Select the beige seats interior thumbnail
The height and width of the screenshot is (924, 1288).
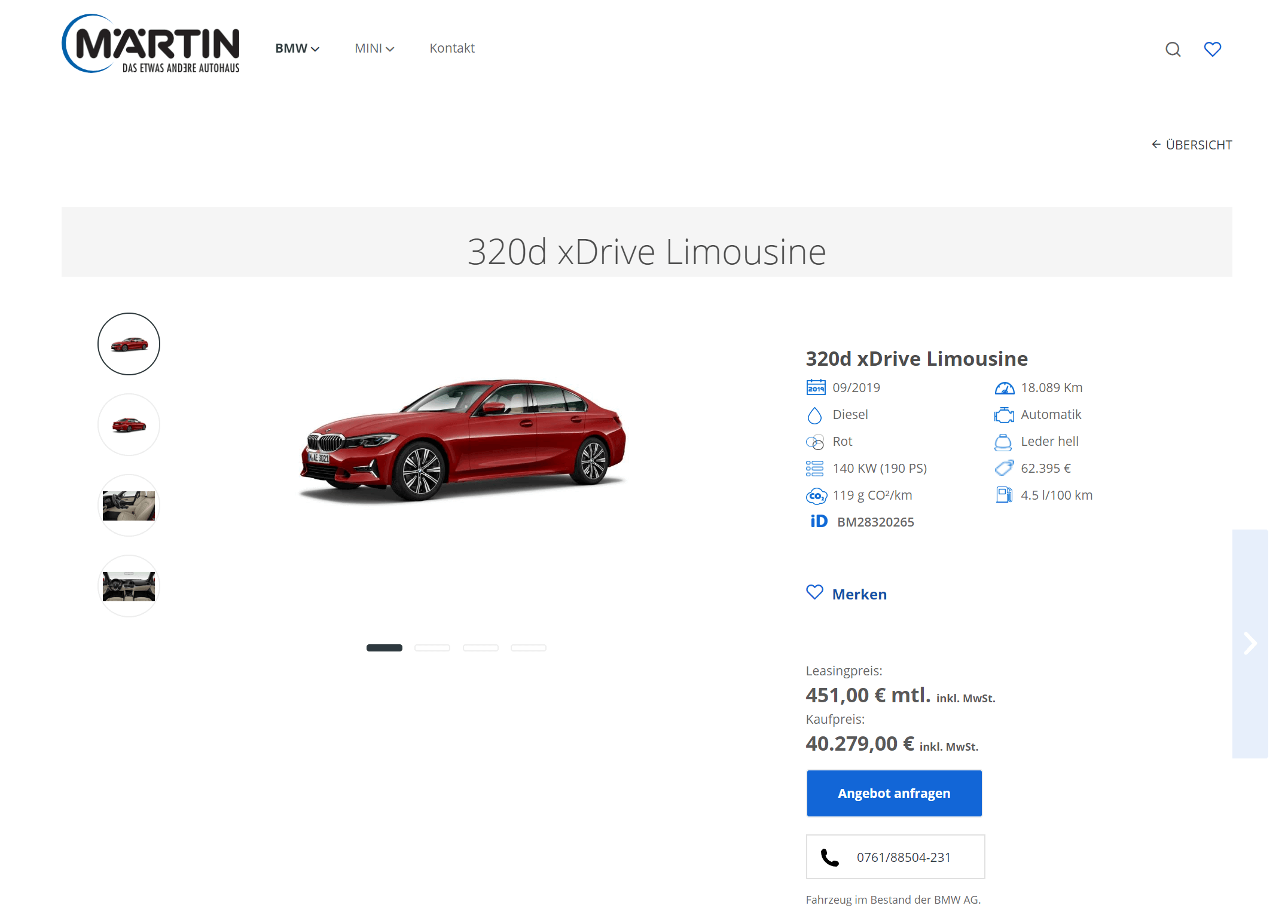(129, 505)
